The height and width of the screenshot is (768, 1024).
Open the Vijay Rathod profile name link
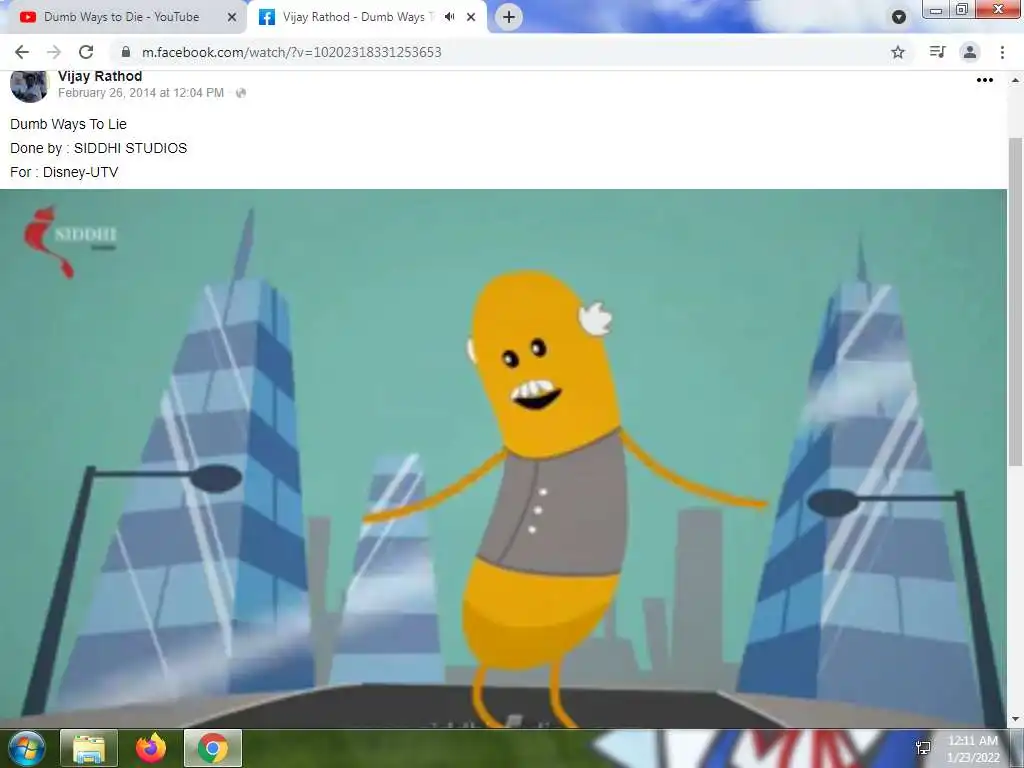click(x=100, y=76)
